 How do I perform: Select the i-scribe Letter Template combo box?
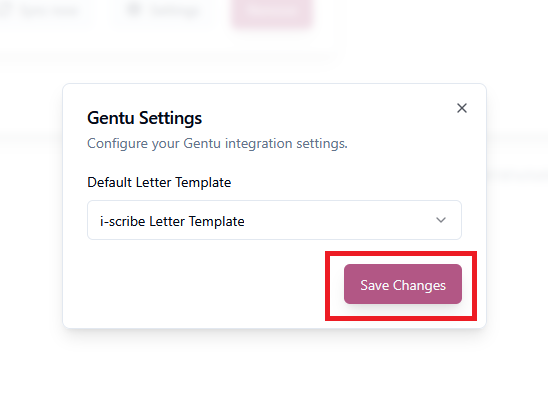tap(274, 220)
